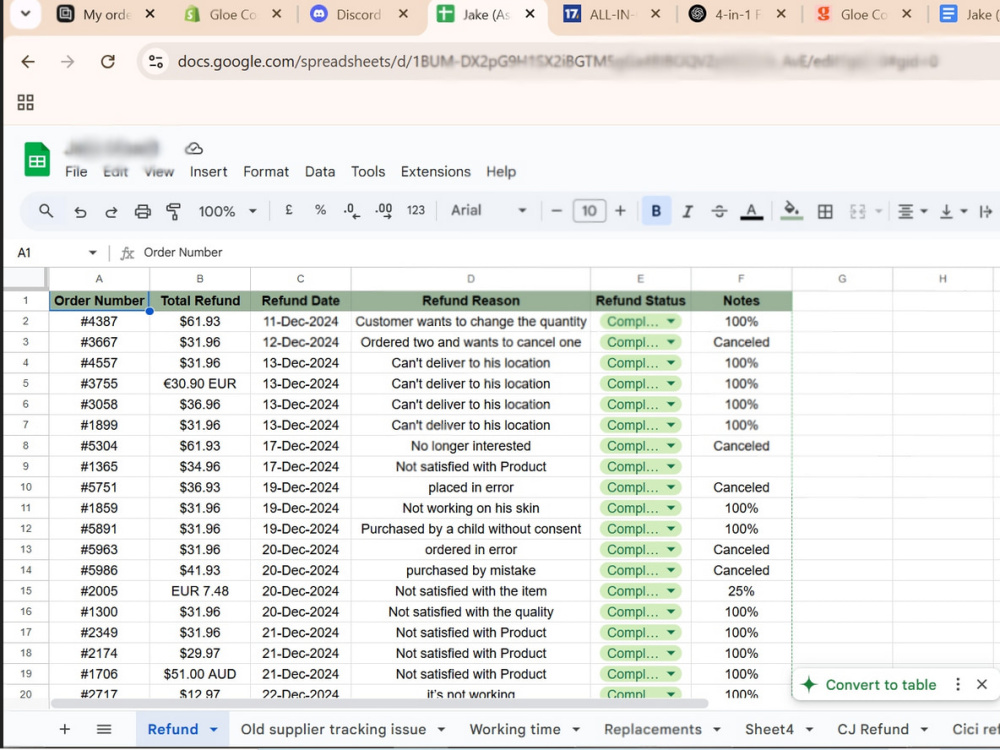This screenshot has width=1000, height=750.
Task: Click the horizontal scrollbar
Action: click(379, 703)
